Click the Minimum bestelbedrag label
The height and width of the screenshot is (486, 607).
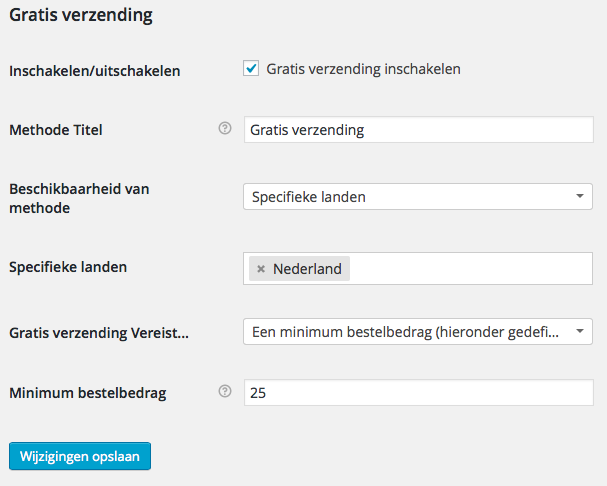pyautogui.click(x=88, y=393)
